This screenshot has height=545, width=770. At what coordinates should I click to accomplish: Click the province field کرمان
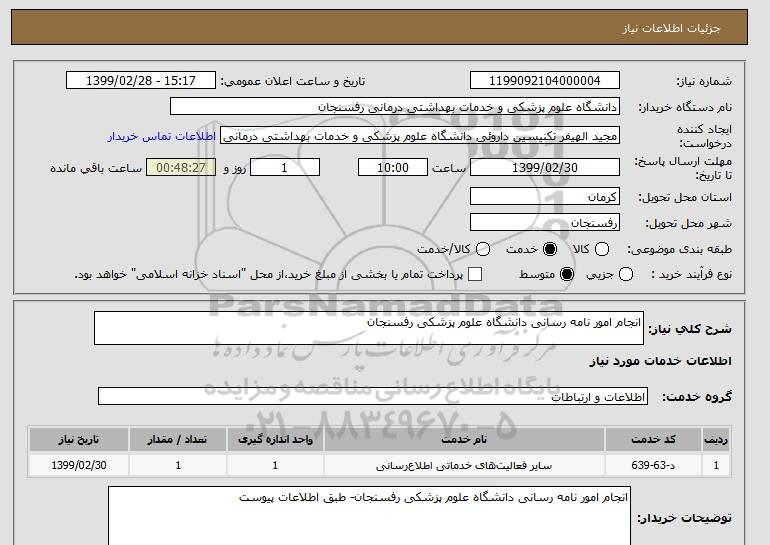[x=545, y=196]
